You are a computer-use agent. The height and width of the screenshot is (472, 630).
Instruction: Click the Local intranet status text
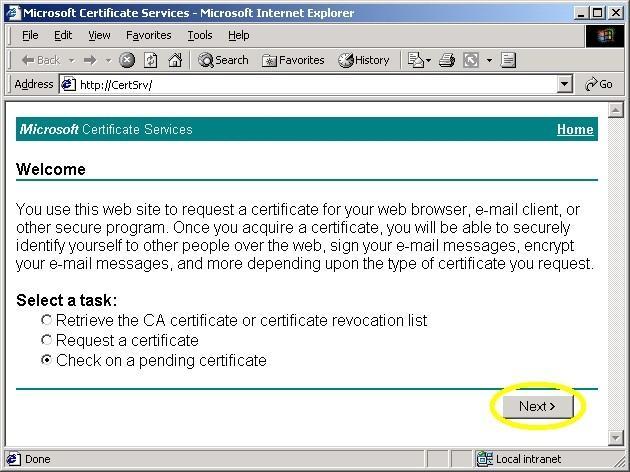(528, 459)
